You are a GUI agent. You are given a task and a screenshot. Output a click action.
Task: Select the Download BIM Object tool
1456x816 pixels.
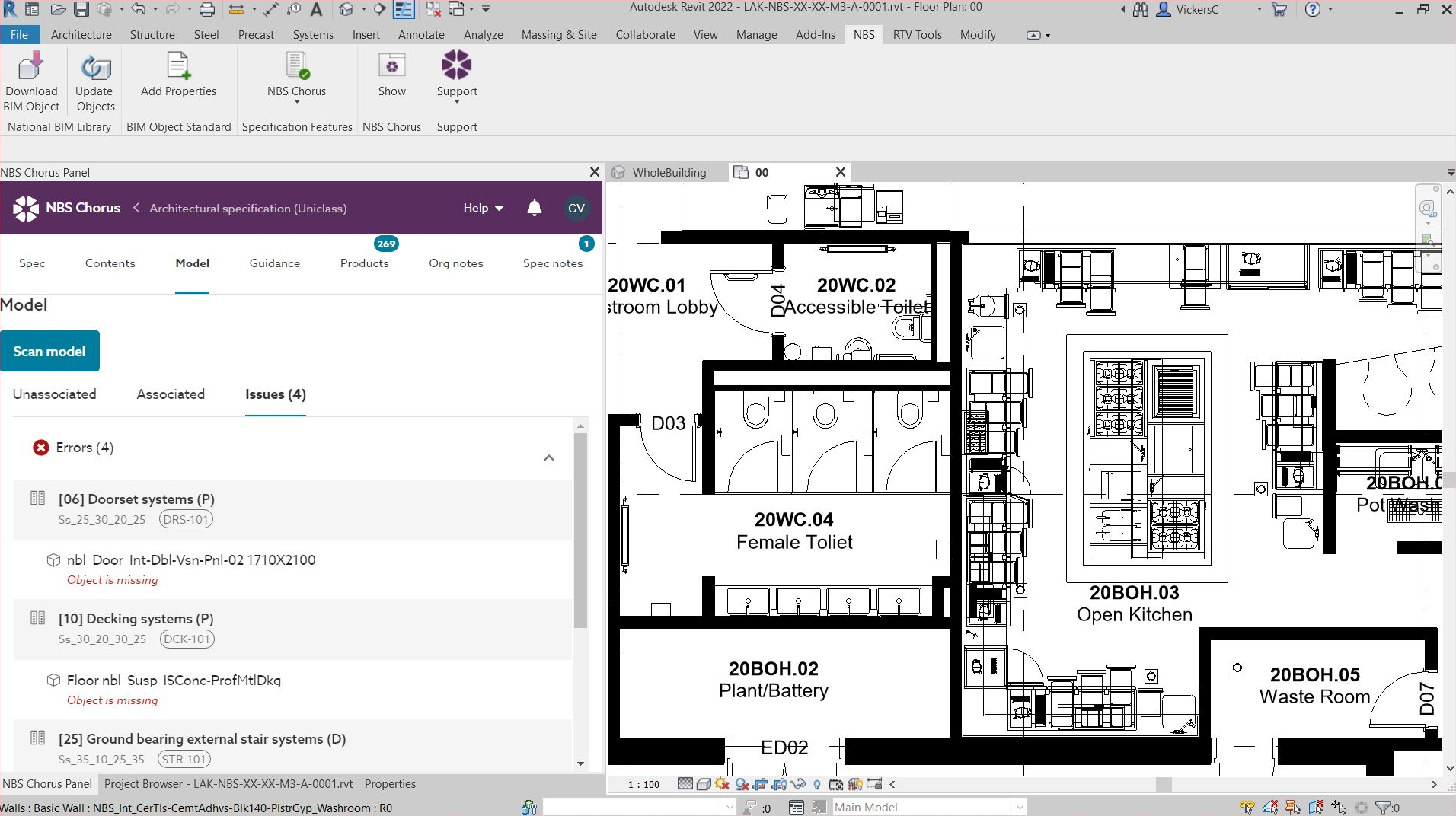(x=30, y=81)
